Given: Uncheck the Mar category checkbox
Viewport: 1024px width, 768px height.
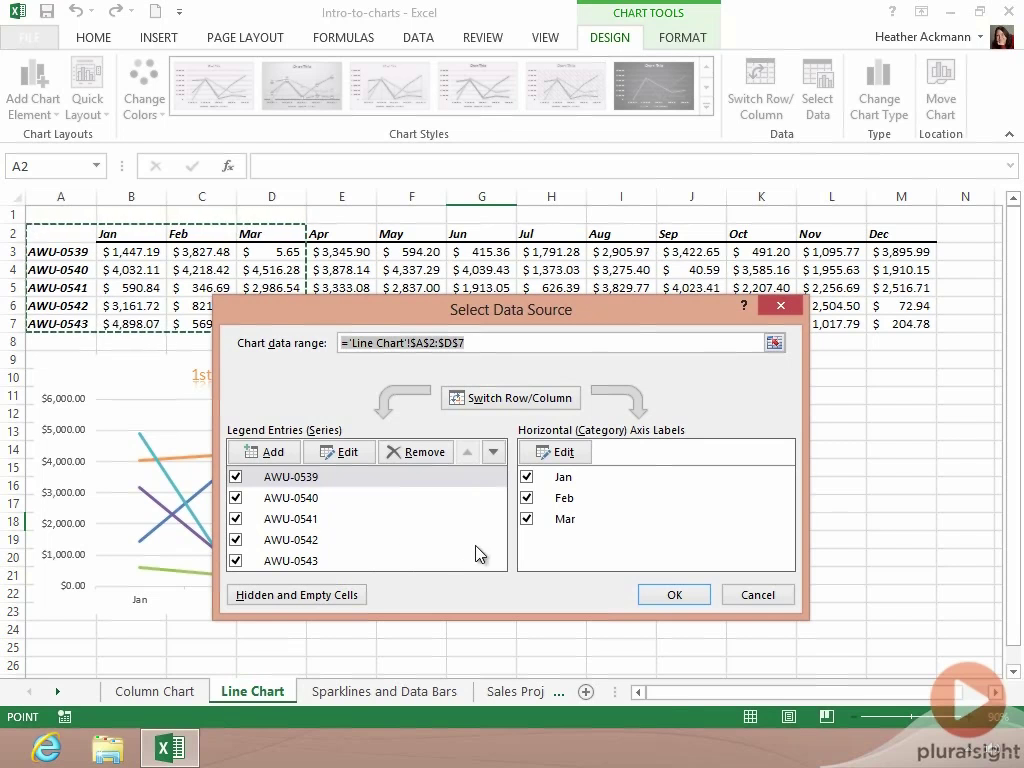Looking at the screenshot, I should pos(526,519).
